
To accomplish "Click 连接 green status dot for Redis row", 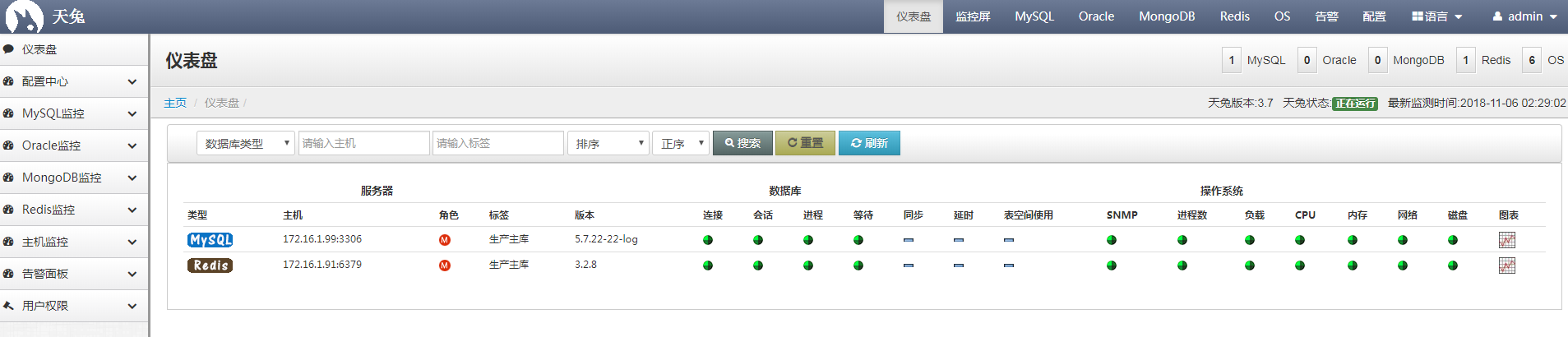I will [708, 265].
